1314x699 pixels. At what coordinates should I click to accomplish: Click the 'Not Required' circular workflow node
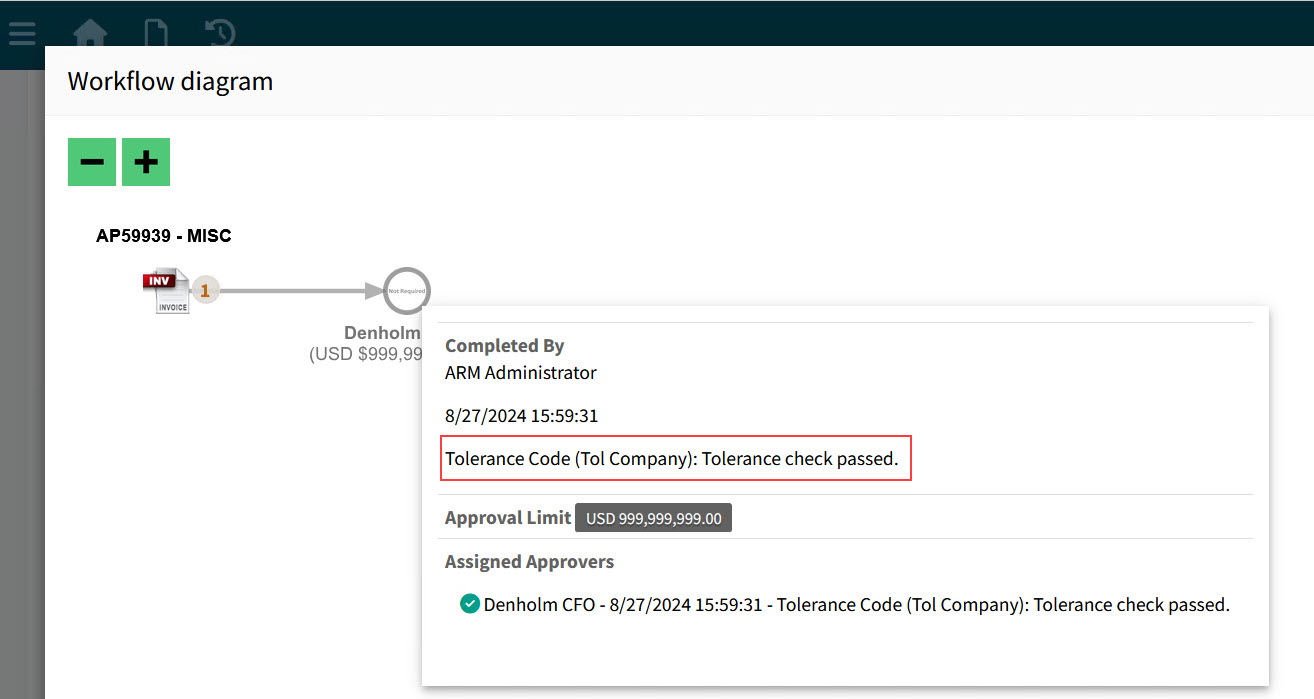[406, 290]
